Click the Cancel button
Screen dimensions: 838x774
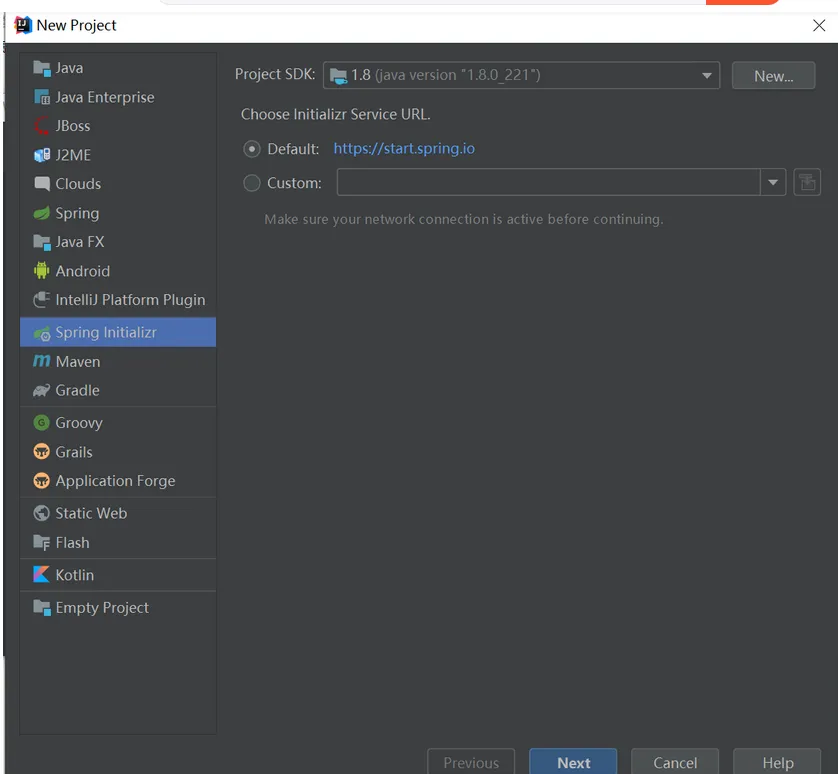tap(675, 762)
